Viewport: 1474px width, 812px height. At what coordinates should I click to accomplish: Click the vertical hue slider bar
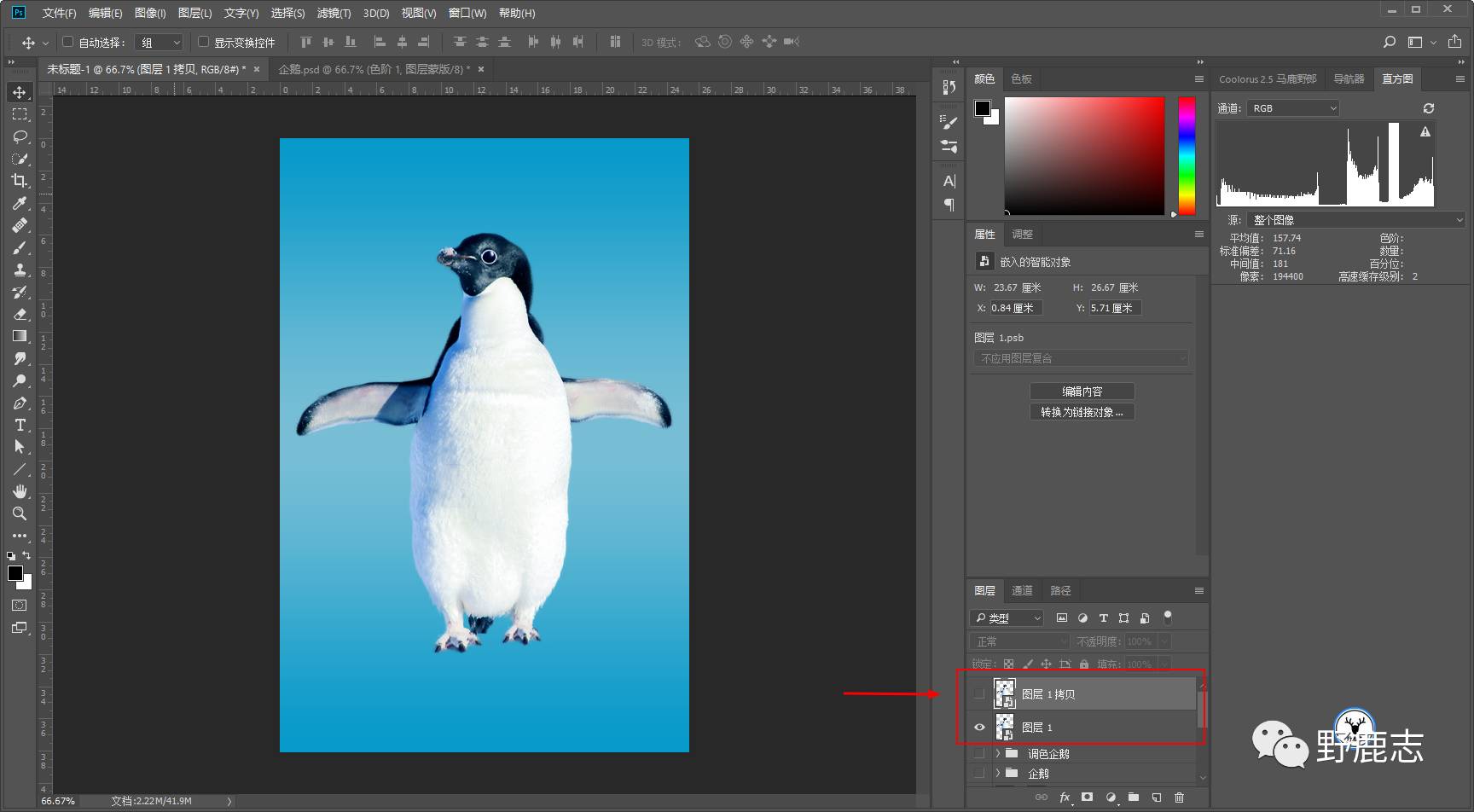(1187, 154)
